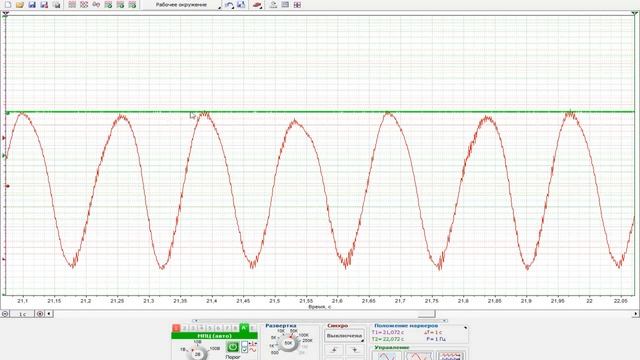
Task: Click second green-marked table toolbar icon
Action: click(120, 5)
